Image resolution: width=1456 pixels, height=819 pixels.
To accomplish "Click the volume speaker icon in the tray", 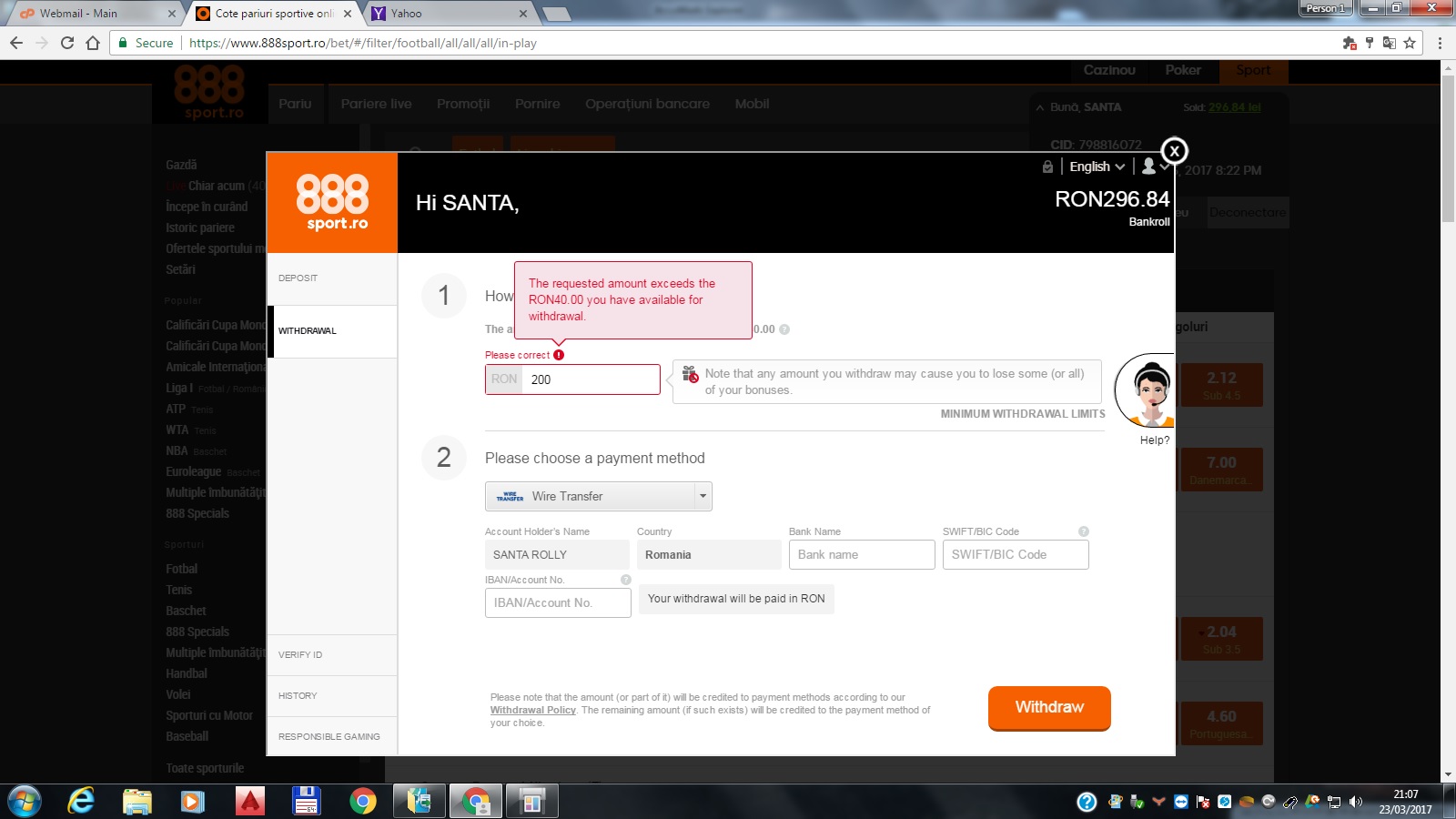I will tap(1356, 802).
